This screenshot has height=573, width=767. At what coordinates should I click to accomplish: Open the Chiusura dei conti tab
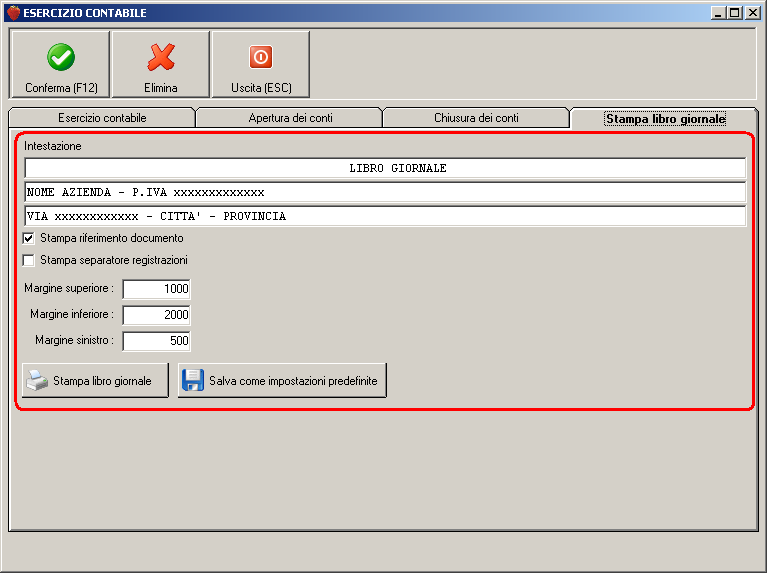[476, 118]
